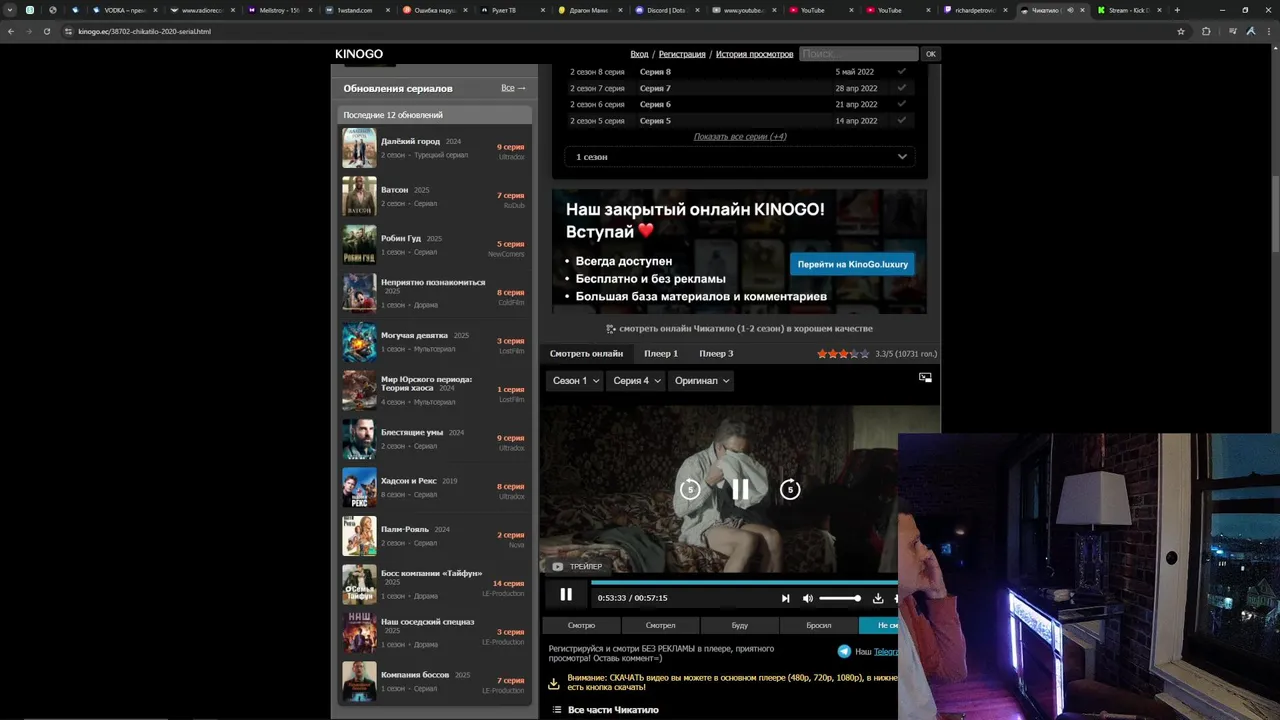Click the OK search button
This screenshot has width=1280, height=720.
click(x=930, y=54)
